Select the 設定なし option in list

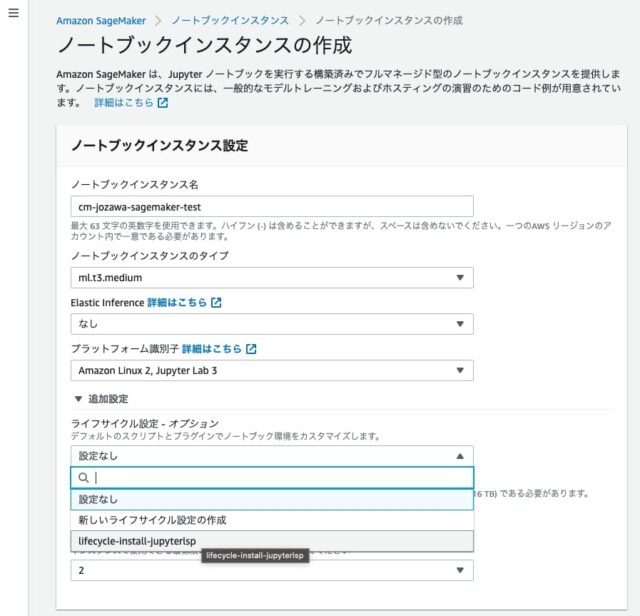coord(272,499)
